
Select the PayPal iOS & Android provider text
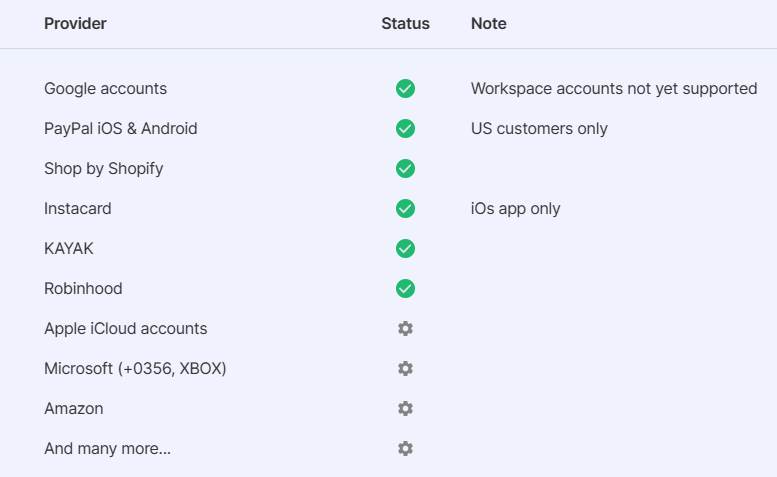(x=121, y=129)
